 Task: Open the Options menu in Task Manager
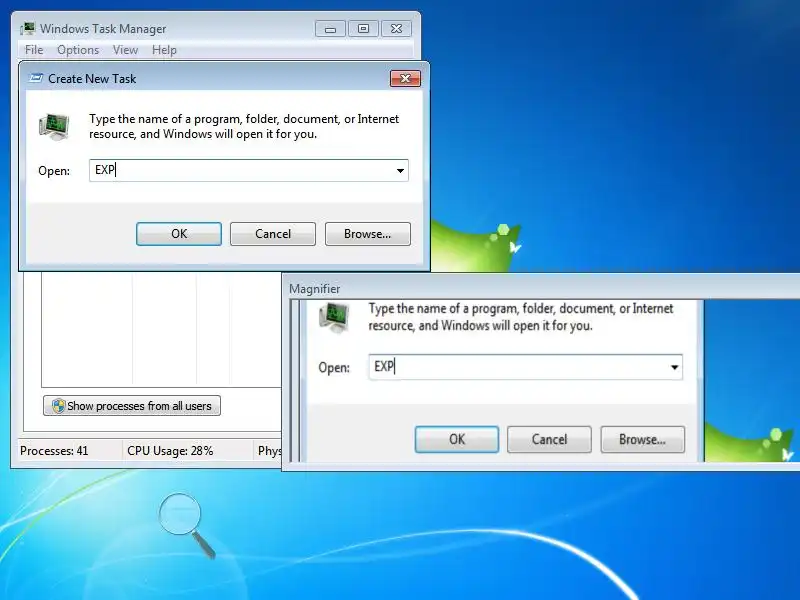tap(78, 50)
